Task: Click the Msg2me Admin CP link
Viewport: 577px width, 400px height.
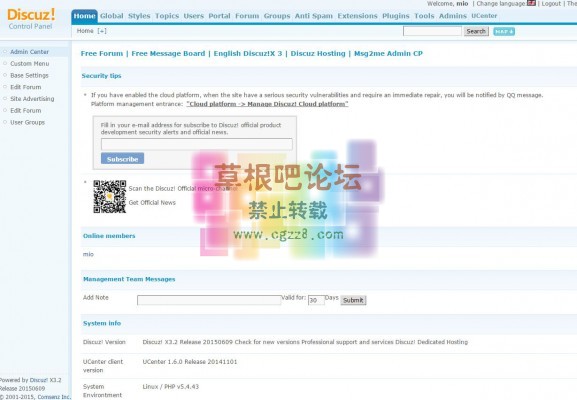Action: point(388,54)
